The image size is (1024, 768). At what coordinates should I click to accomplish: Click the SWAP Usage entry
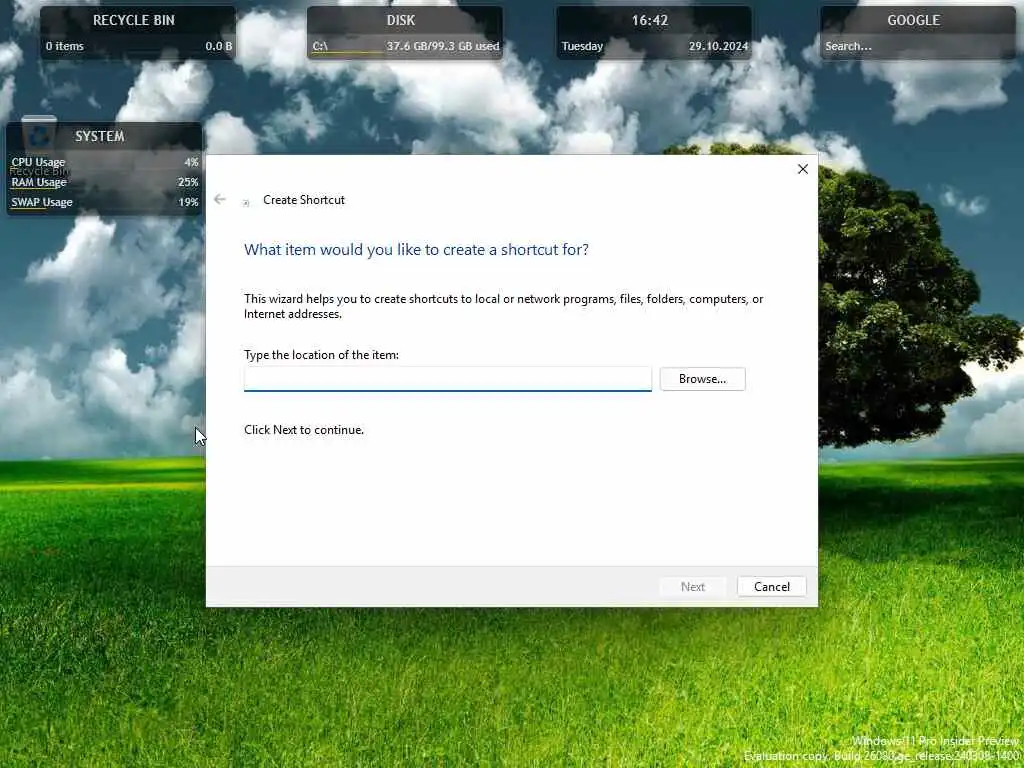pos(104,202)
